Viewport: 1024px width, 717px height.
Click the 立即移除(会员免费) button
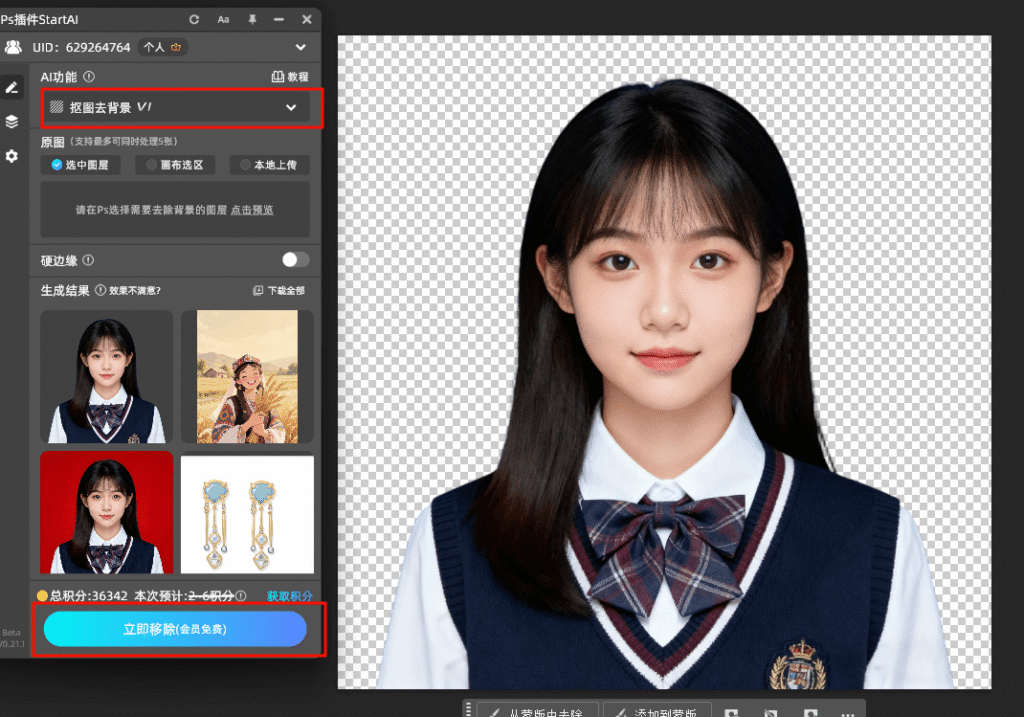pyautogui.click(x=173, y=629)
